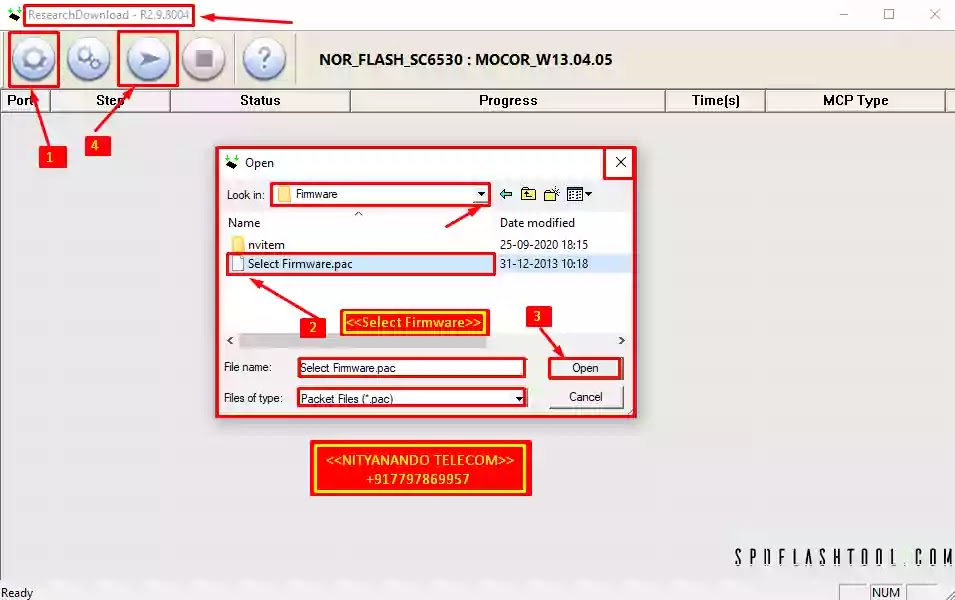Click the 31-12-2013 10:18 date cell
Image resolution: width=955 pixels, height=600 pixels.
click(544, 264)
